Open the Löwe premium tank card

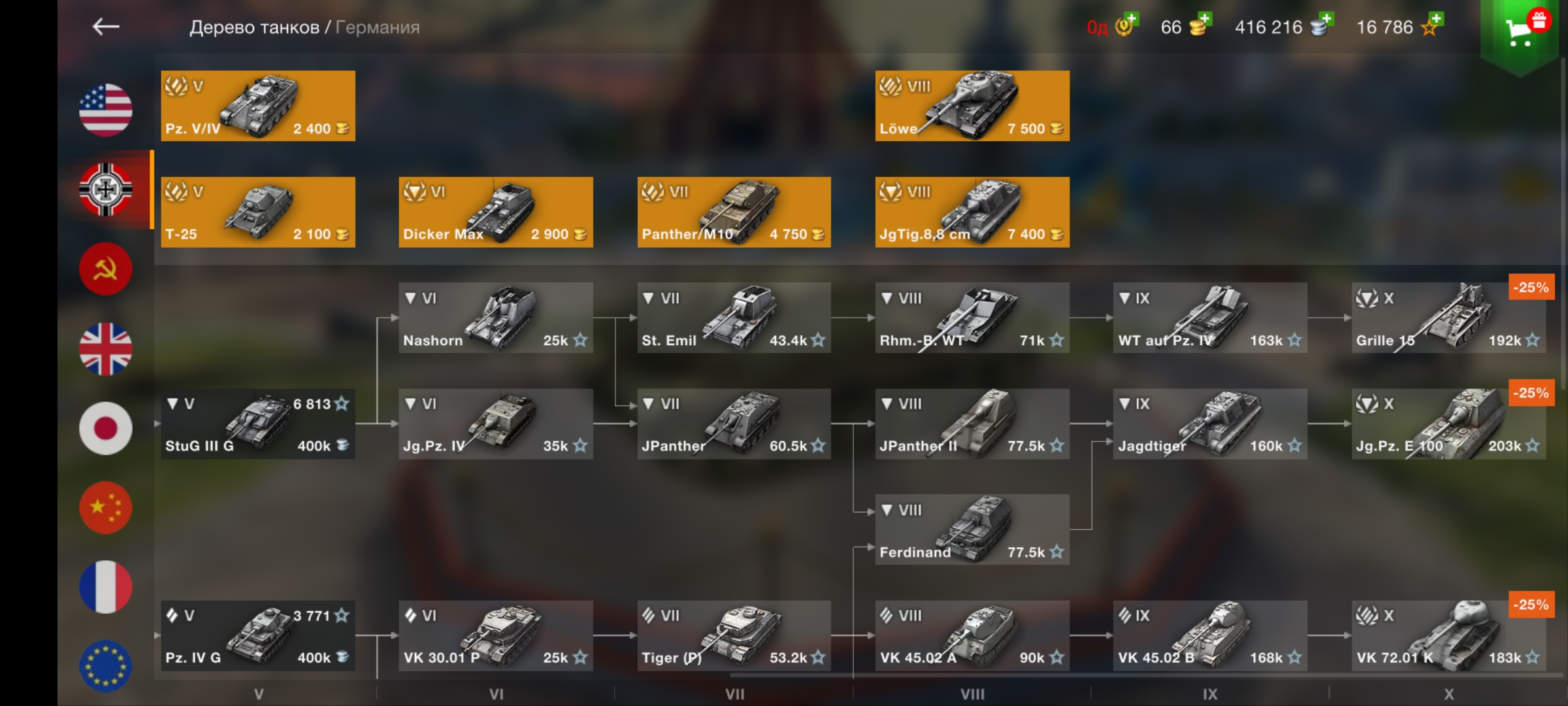[972, 106]
